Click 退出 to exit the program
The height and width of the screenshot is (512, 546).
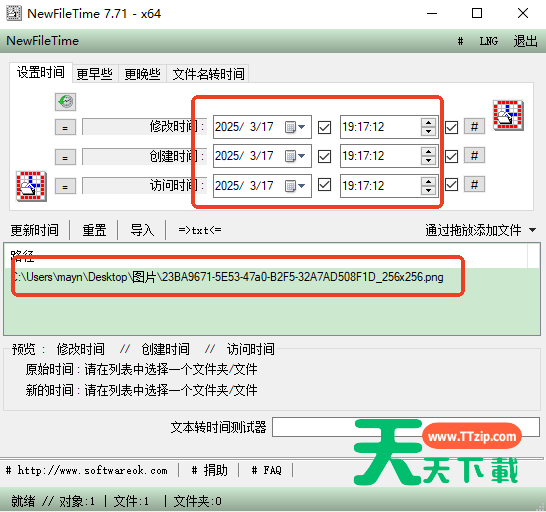[x=525, y=41]
